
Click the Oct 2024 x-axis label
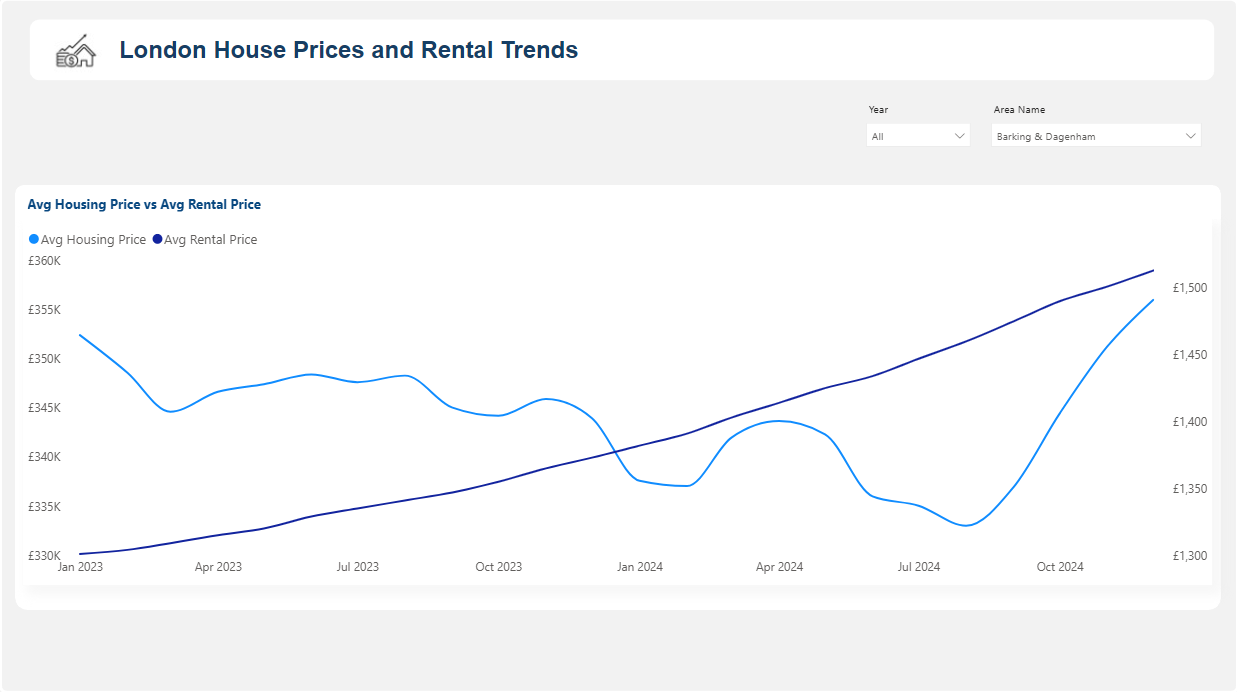click(1059, 567)
